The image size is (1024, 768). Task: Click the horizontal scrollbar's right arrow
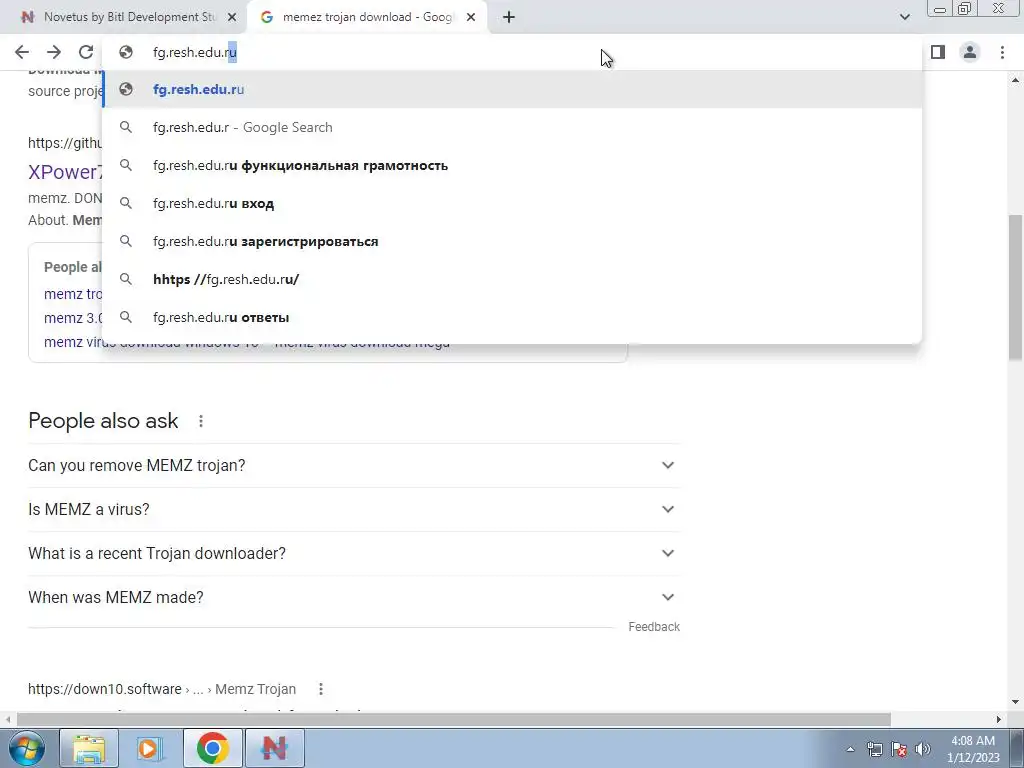tap(999, 719)
